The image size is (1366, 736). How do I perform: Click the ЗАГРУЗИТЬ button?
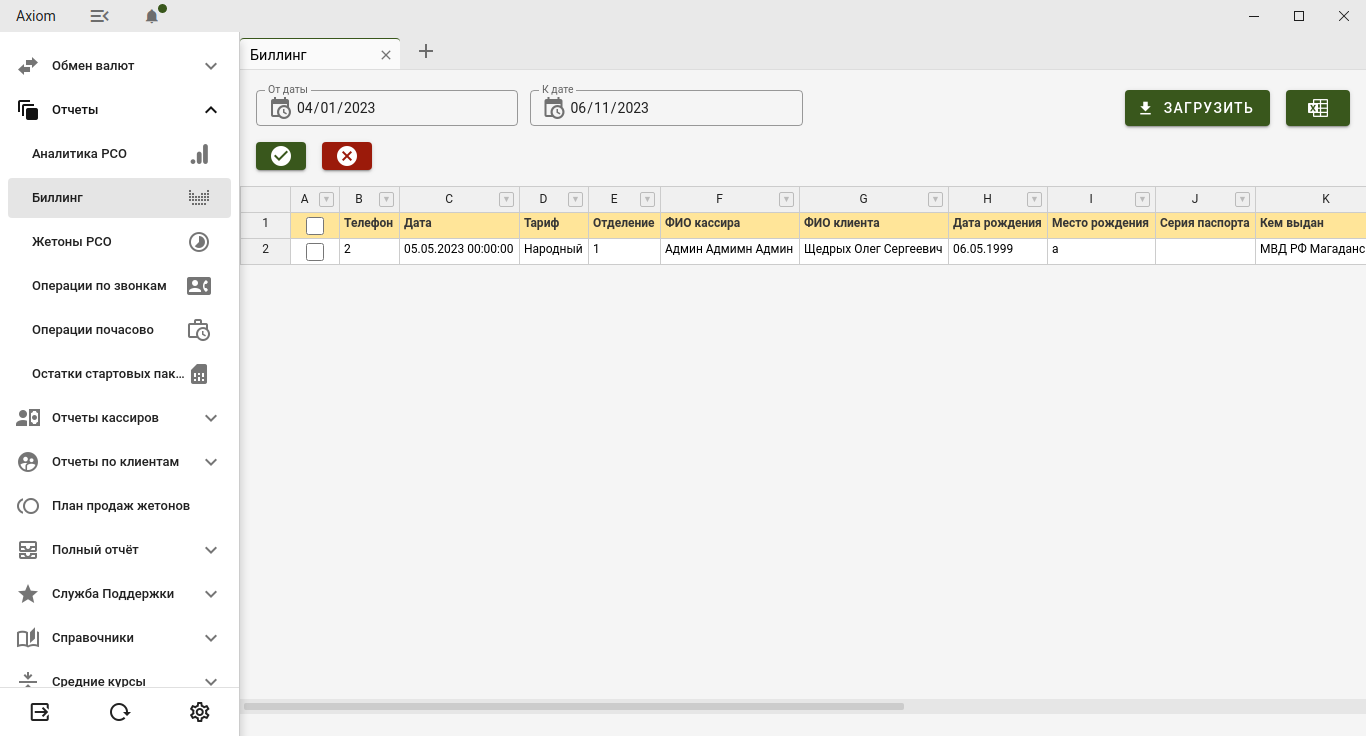[1197, 108]
